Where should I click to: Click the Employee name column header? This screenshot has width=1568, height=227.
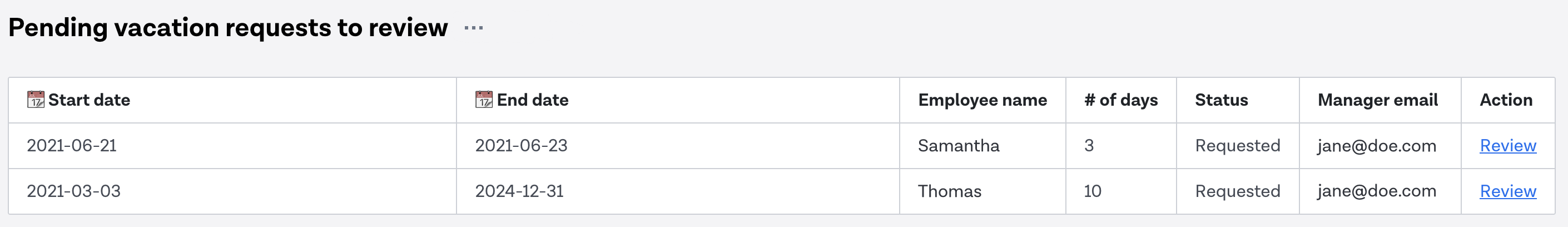pyautogui.click(x=983, y=100)
